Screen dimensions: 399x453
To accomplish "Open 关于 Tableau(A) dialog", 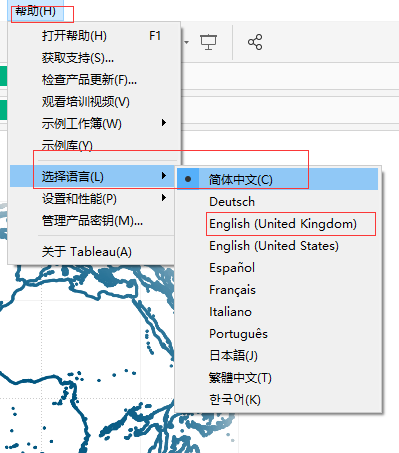I will point(93,252).
